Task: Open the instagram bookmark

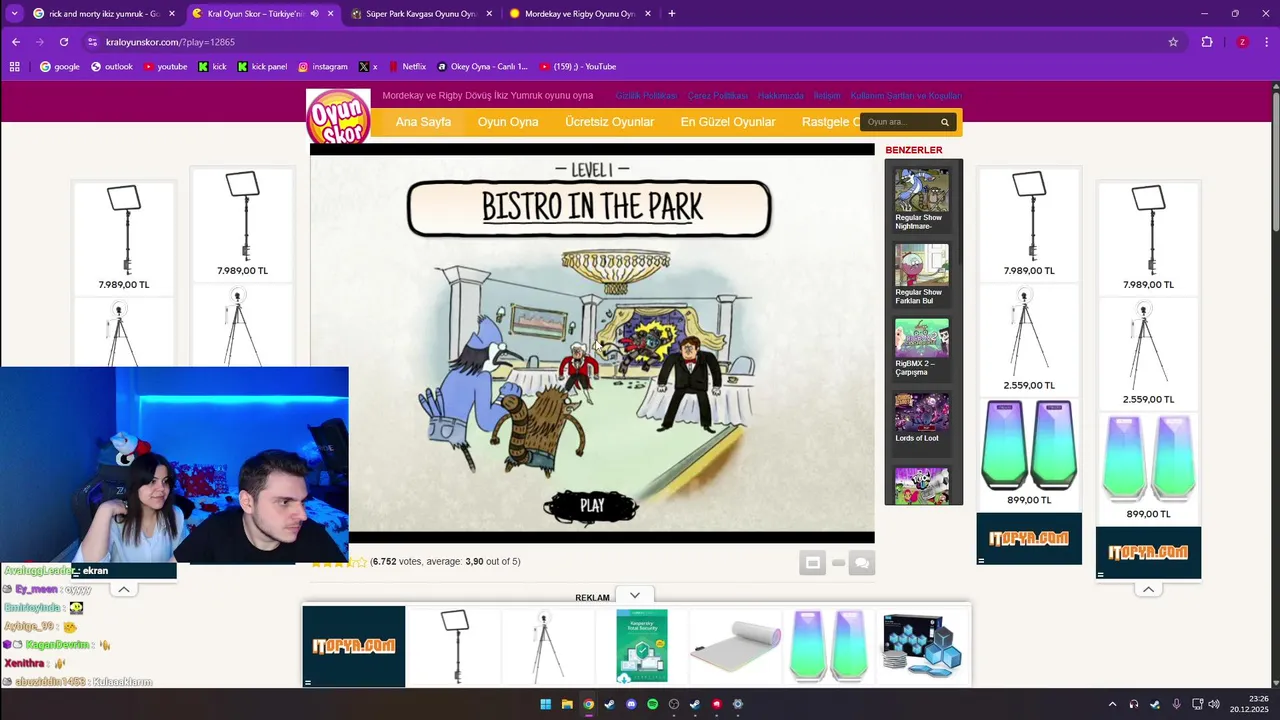Action: pyautogui.click(x=323, y=67)
